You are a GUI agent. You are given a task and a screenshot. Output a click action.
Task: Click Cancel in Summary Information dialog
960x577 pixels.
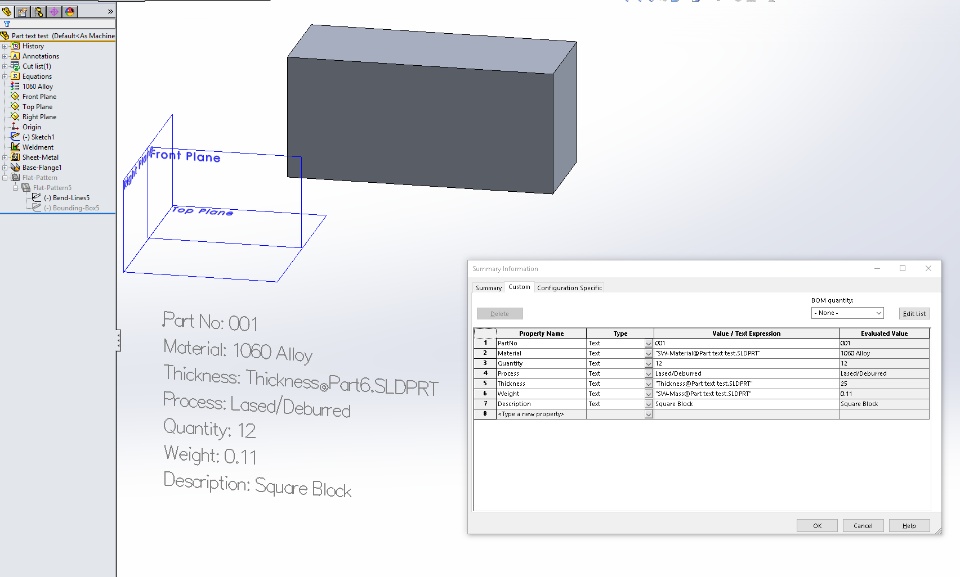coord(863,526)
